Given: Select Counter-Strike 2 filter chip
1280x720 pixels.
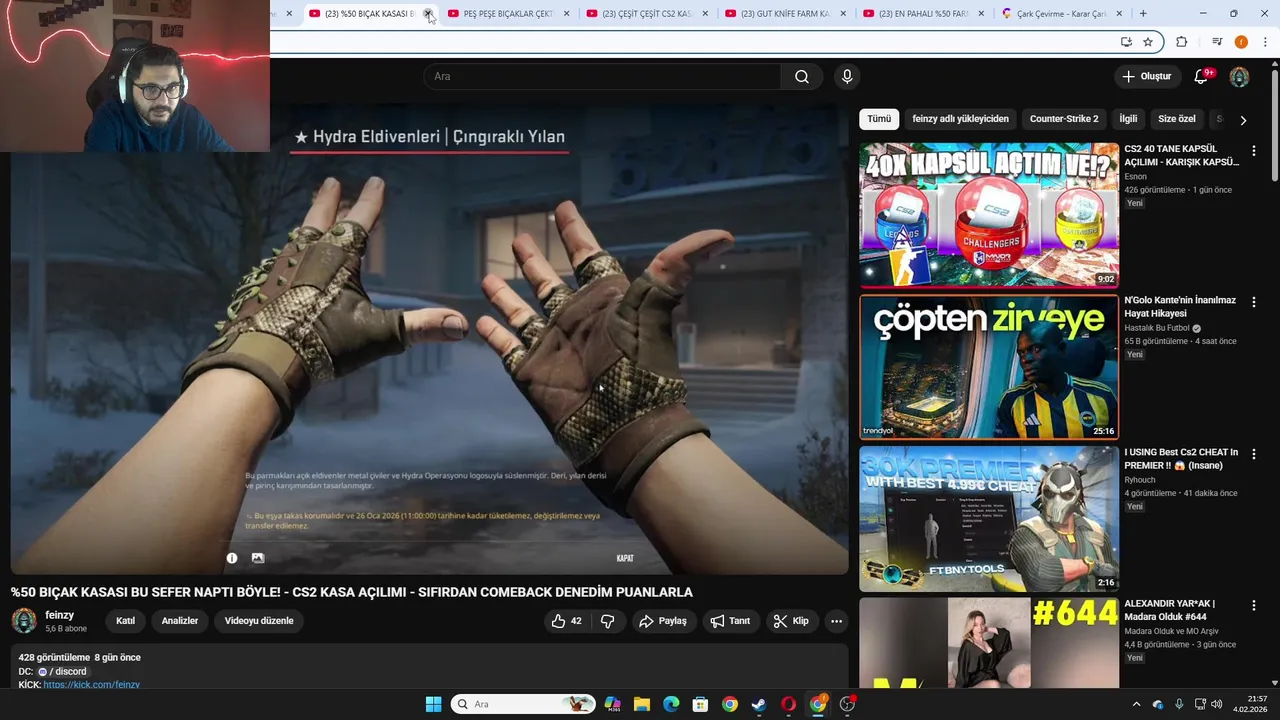Looking at the screenshot, I should coord(1064,119).
